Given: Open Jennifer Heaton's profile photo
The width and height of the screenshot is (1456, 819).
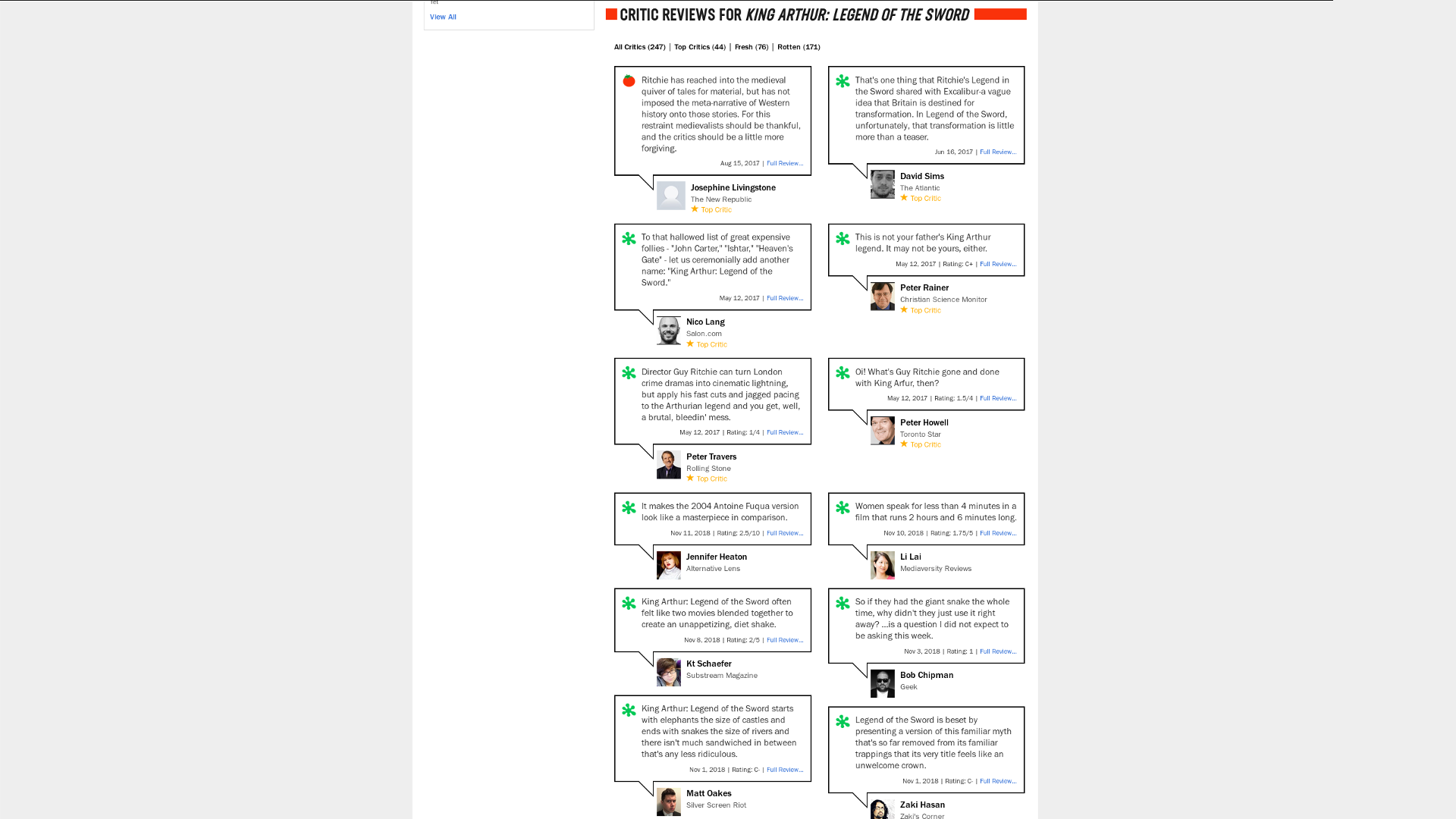Looking at the screenshot, I should click(x=669, y=566).
